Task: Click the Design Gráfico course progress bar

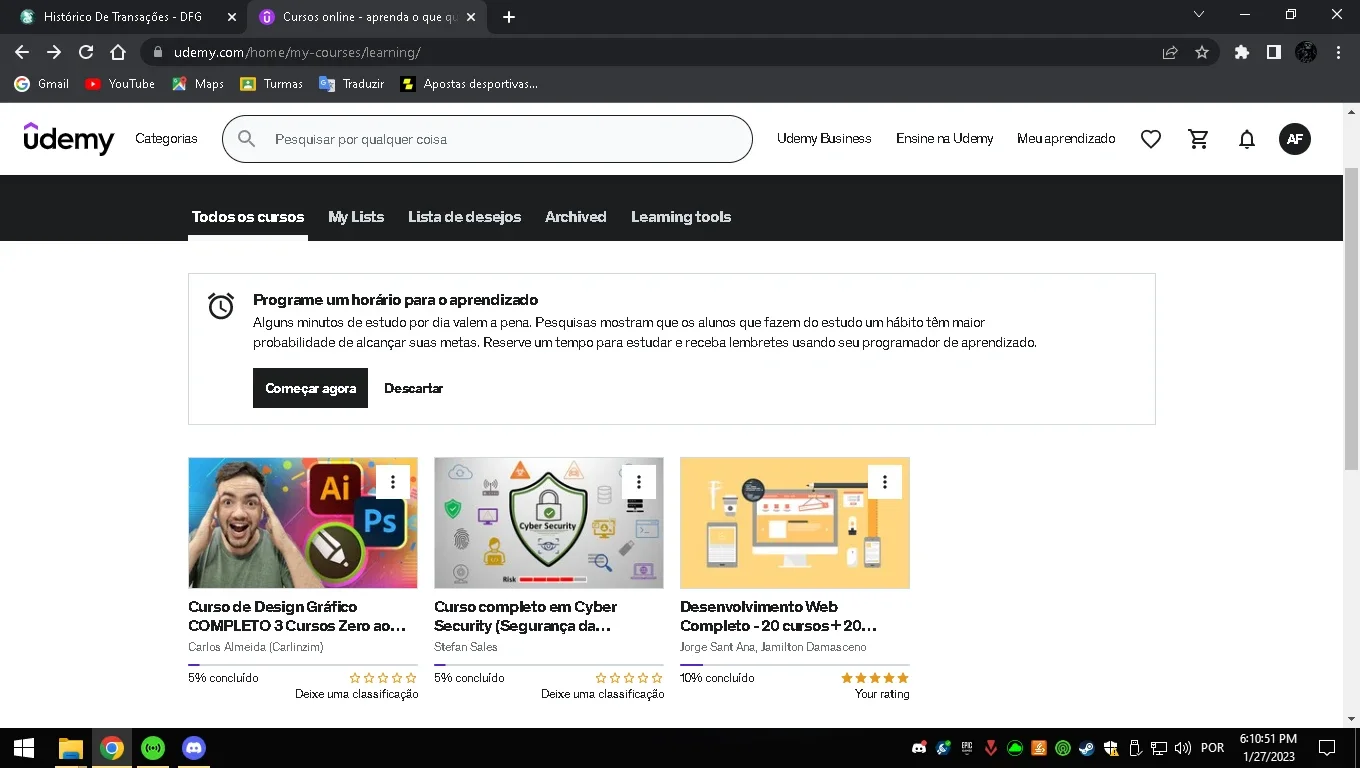Action: (303, 664)
